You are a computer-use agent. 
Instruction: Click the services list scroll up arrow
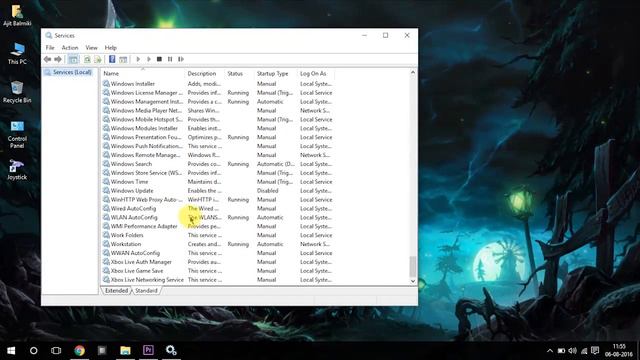[x=413, y=72]
